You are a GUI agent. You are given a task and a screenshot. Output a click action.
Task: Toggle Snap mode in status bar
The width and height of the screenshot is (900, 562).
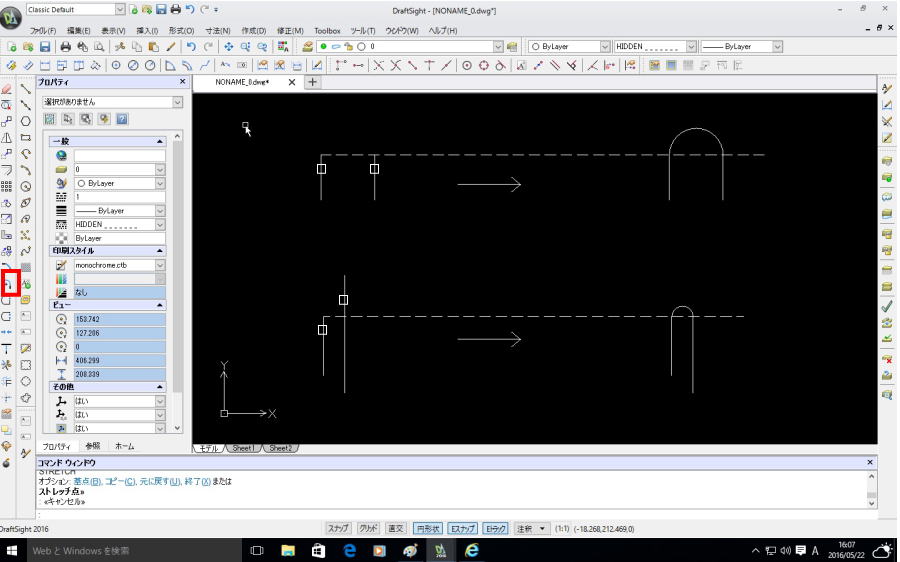pos(338,529)
